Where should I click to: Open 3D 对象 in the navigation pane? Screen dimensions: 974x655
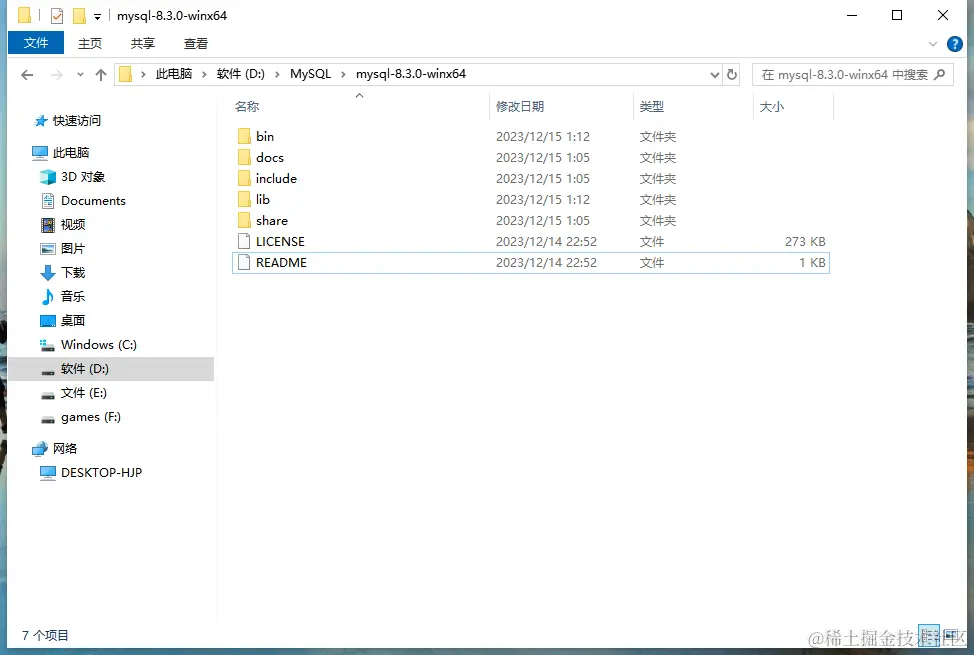coord(83,177)
